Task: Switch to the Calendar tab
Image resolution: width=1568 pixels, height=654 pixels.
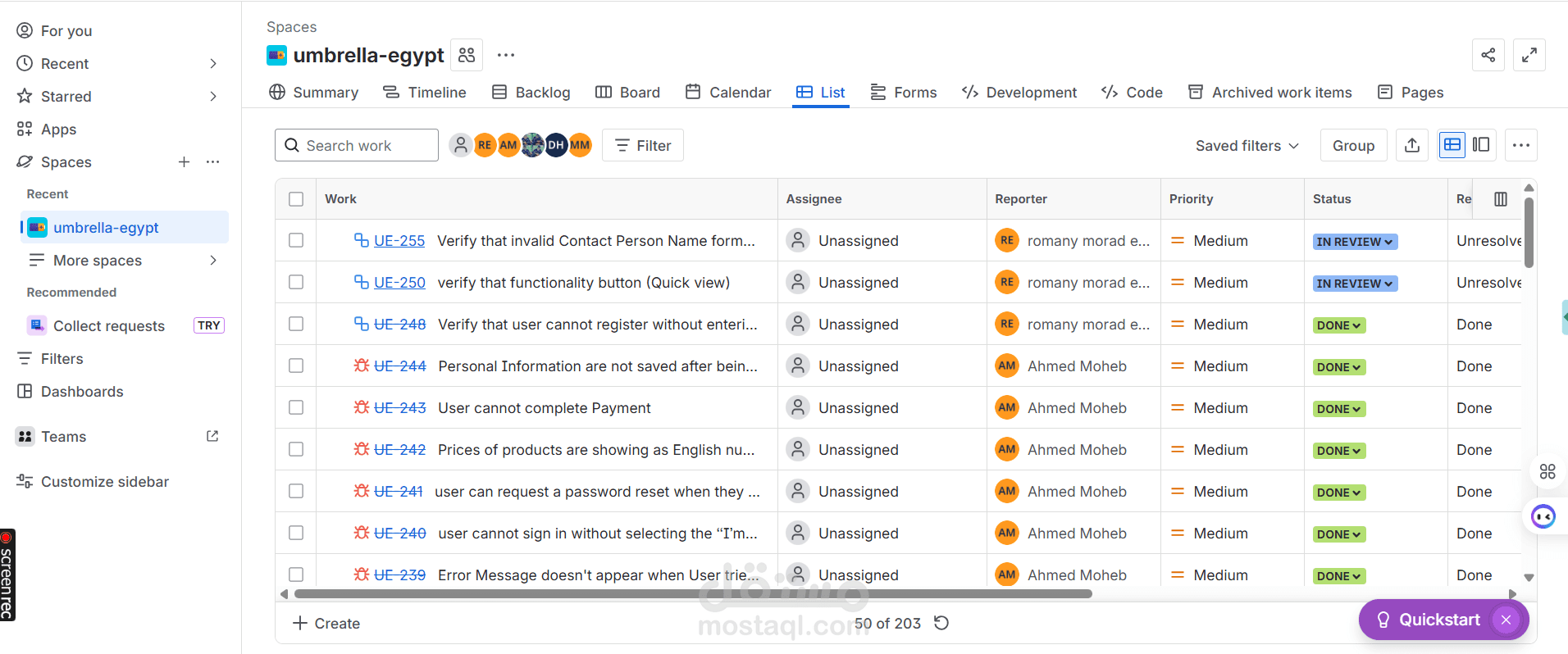Action: [728, 92]
